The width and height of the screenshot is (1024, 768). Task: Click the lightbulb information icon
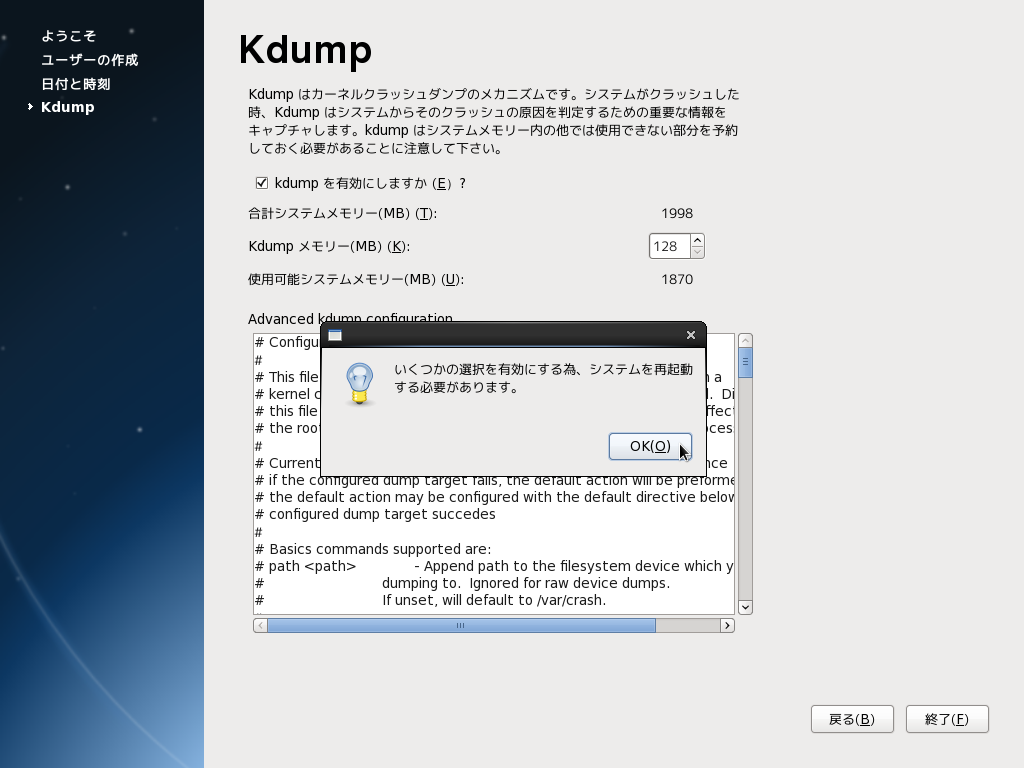coord(359,384)
